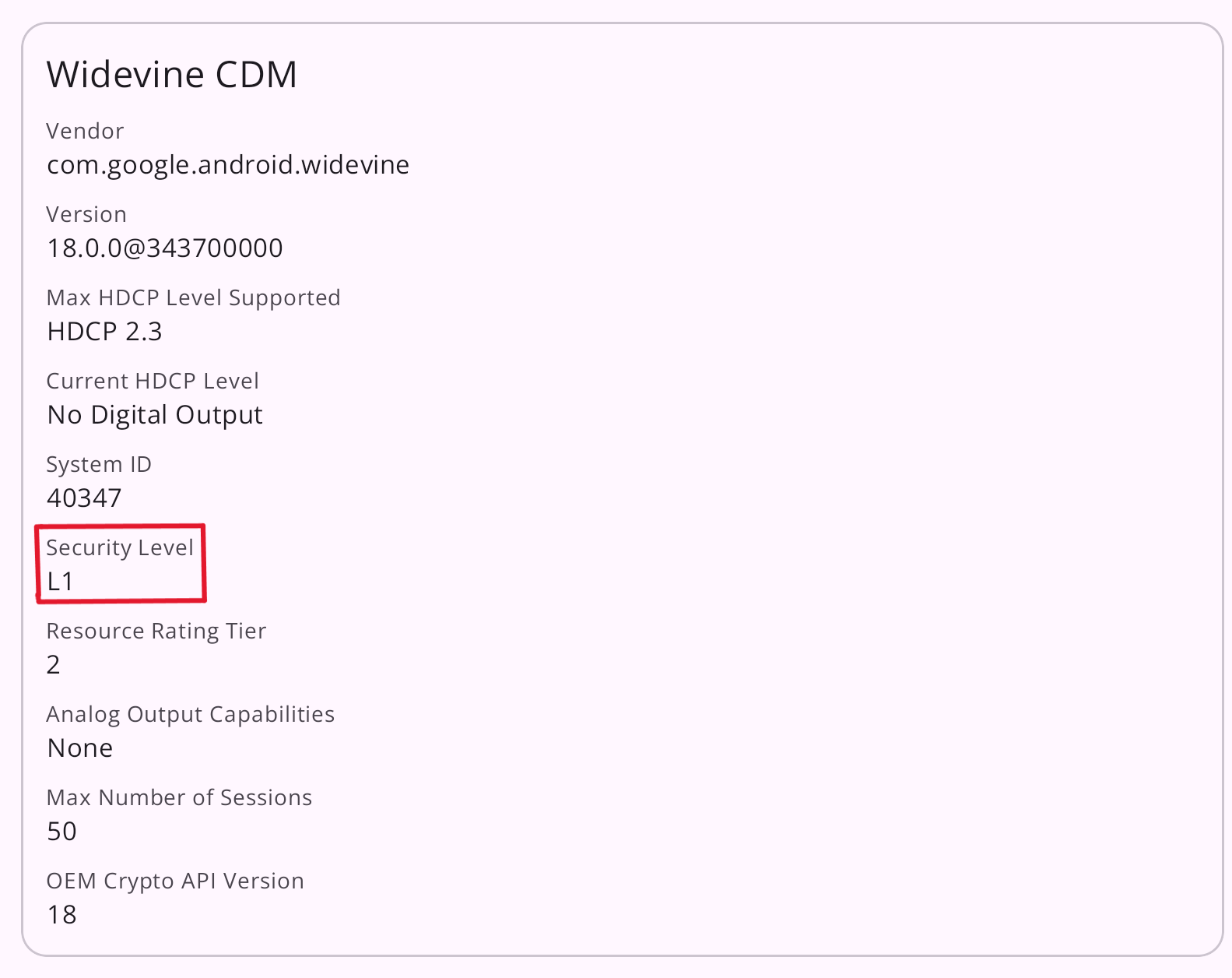Screen dimensions: 1232x978
Task: Click the System ID label
Action: (x=99, y=464)
